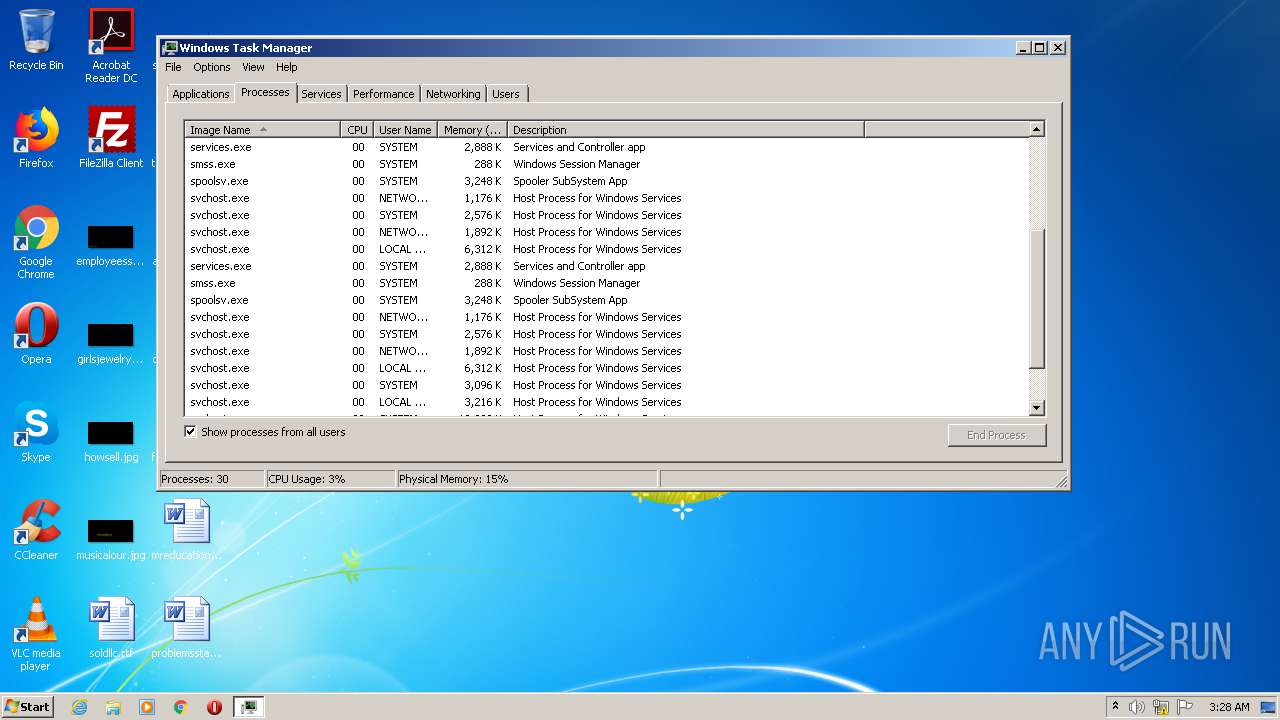Open Skype desktop shortcut

36,432
